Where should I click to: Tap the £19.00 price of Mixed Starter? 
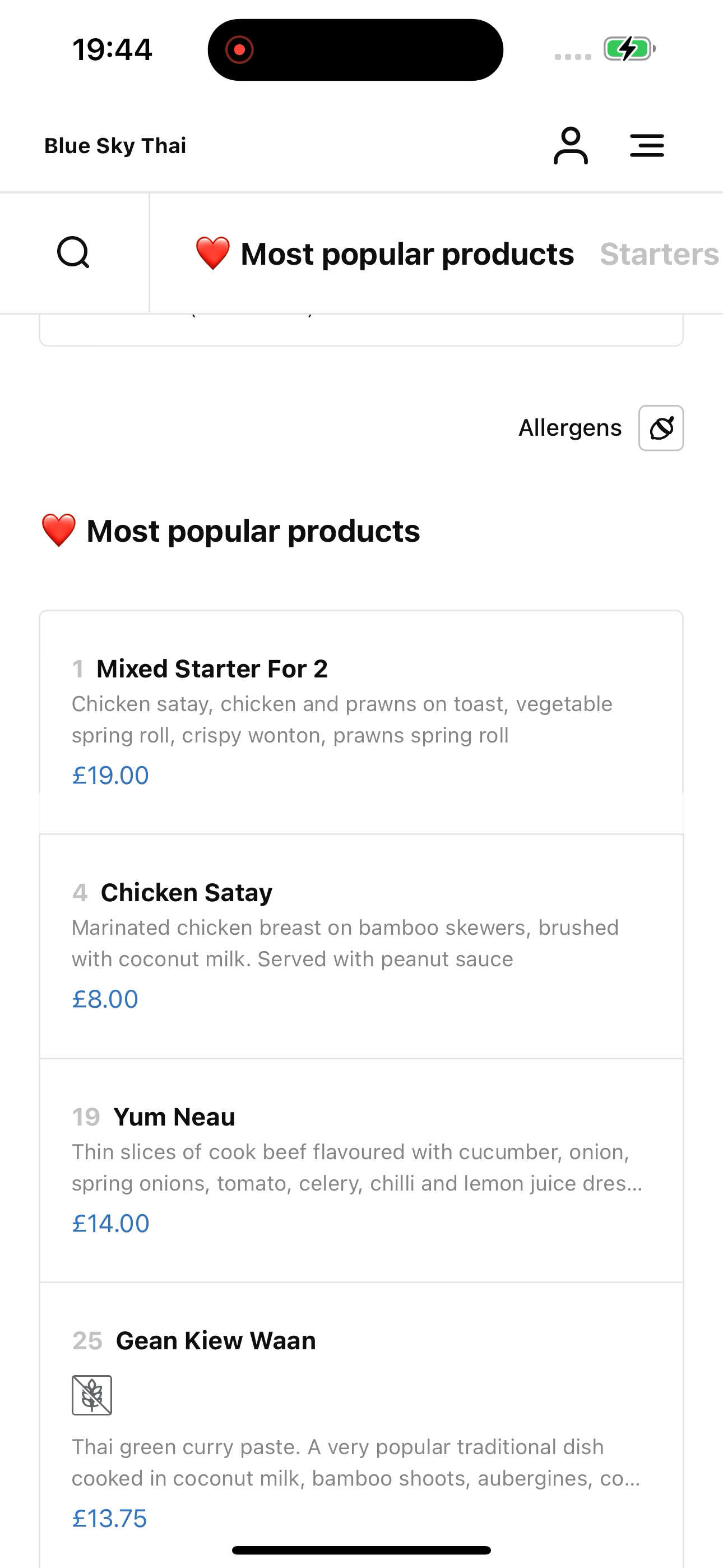pos(110,775)
